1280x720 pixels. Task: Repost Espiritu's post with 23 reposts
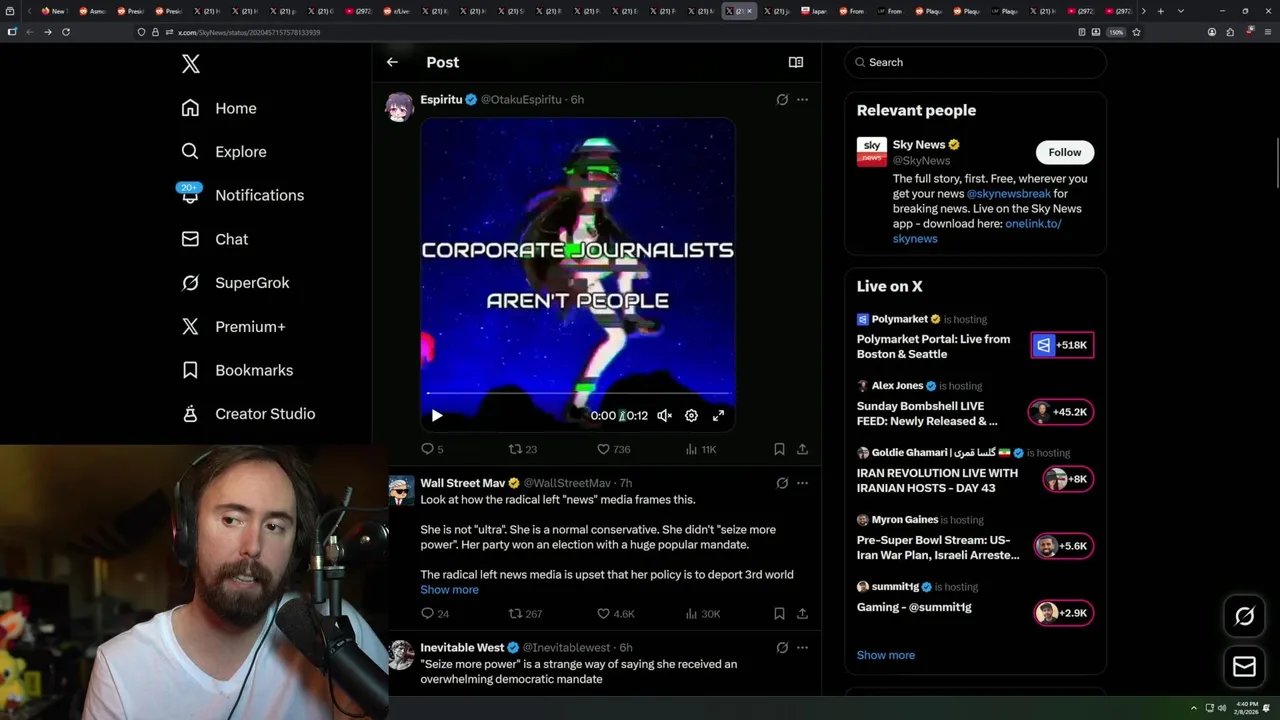point(523,449)
